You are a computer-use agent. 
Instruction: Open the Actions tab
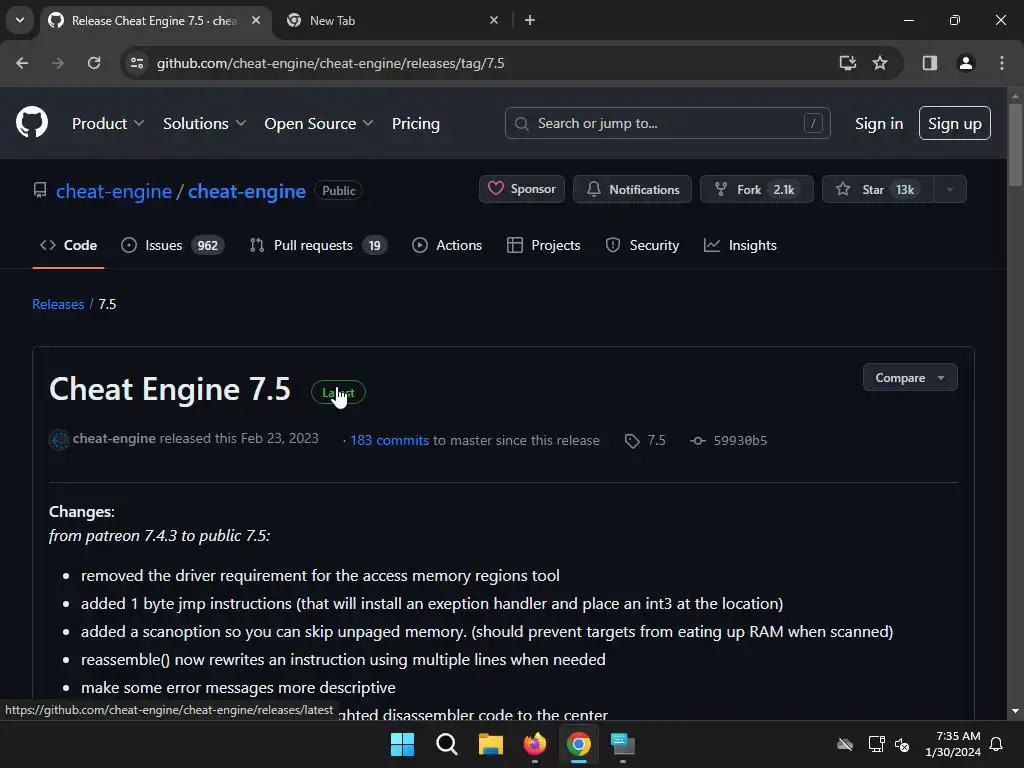point(447,245)
